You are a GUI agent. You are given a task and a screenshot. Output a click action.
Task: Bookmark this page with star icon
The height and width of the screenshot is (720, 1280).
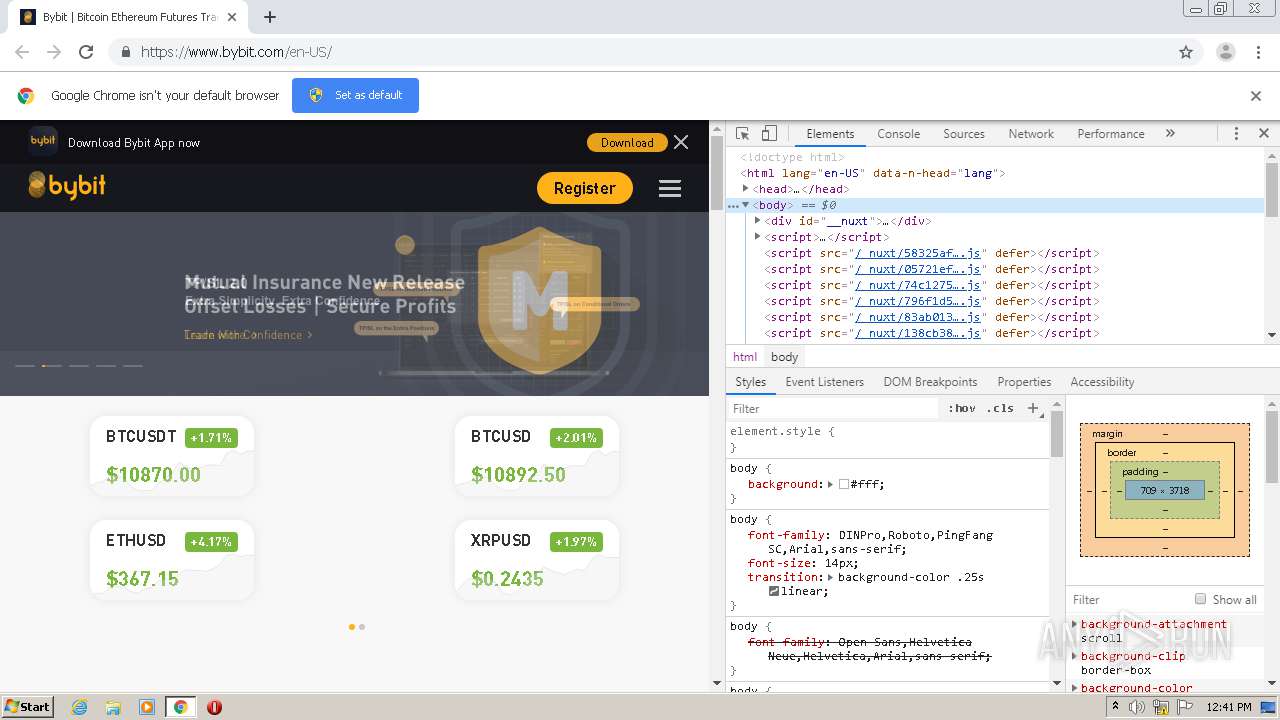1186,52
